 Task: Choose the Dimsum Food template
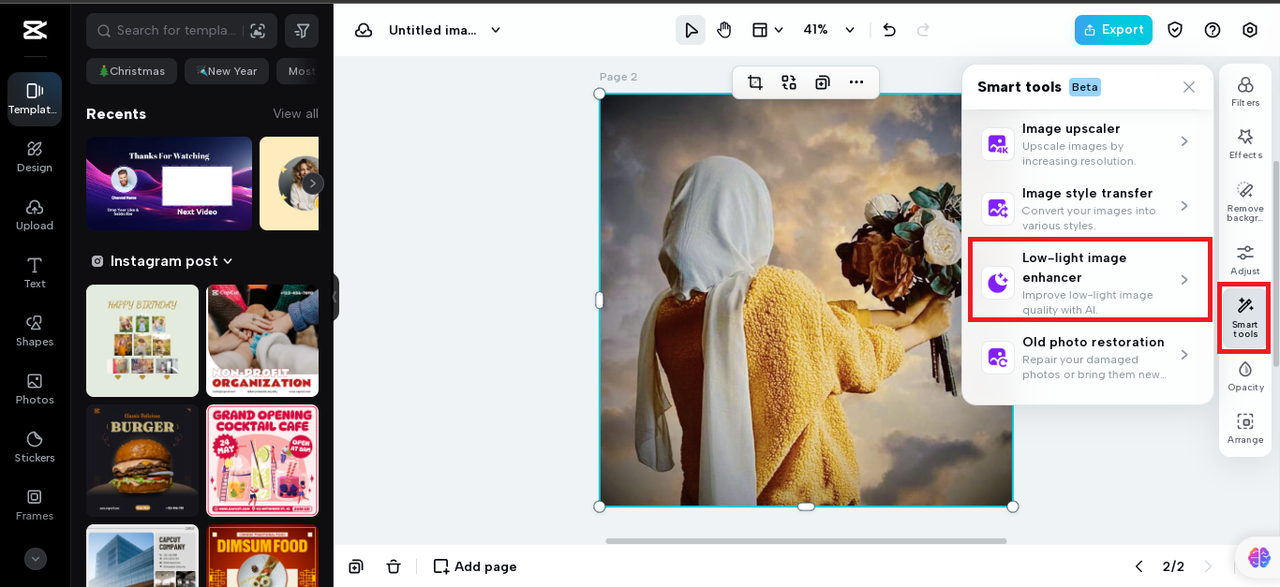[x=262, y=556]
